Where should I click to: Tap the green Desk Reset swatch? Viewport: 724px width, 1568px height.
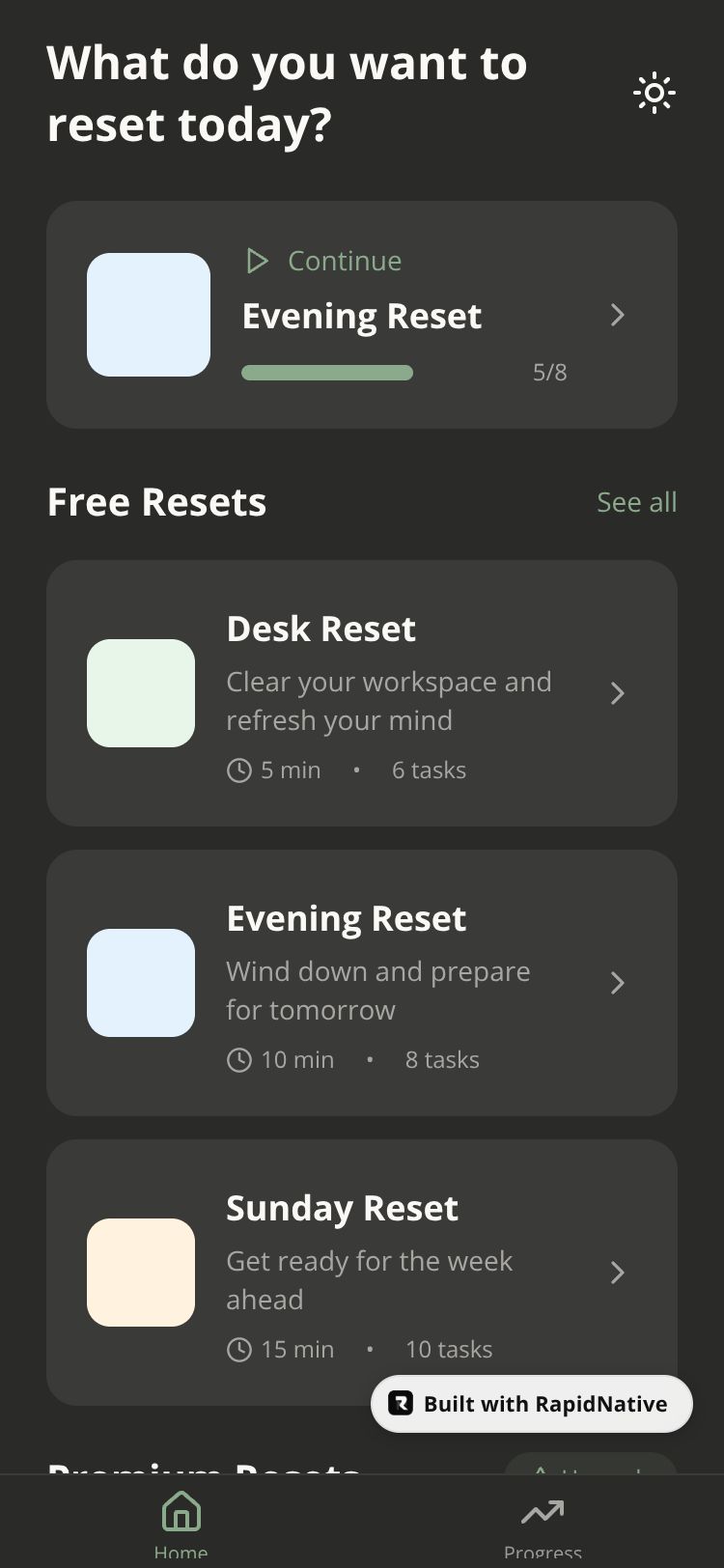tap(141, 693)
